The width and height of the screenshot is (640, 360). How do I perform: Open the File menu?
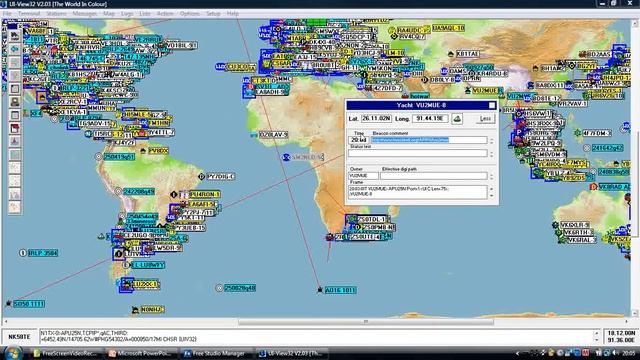(x=7, y=13)
